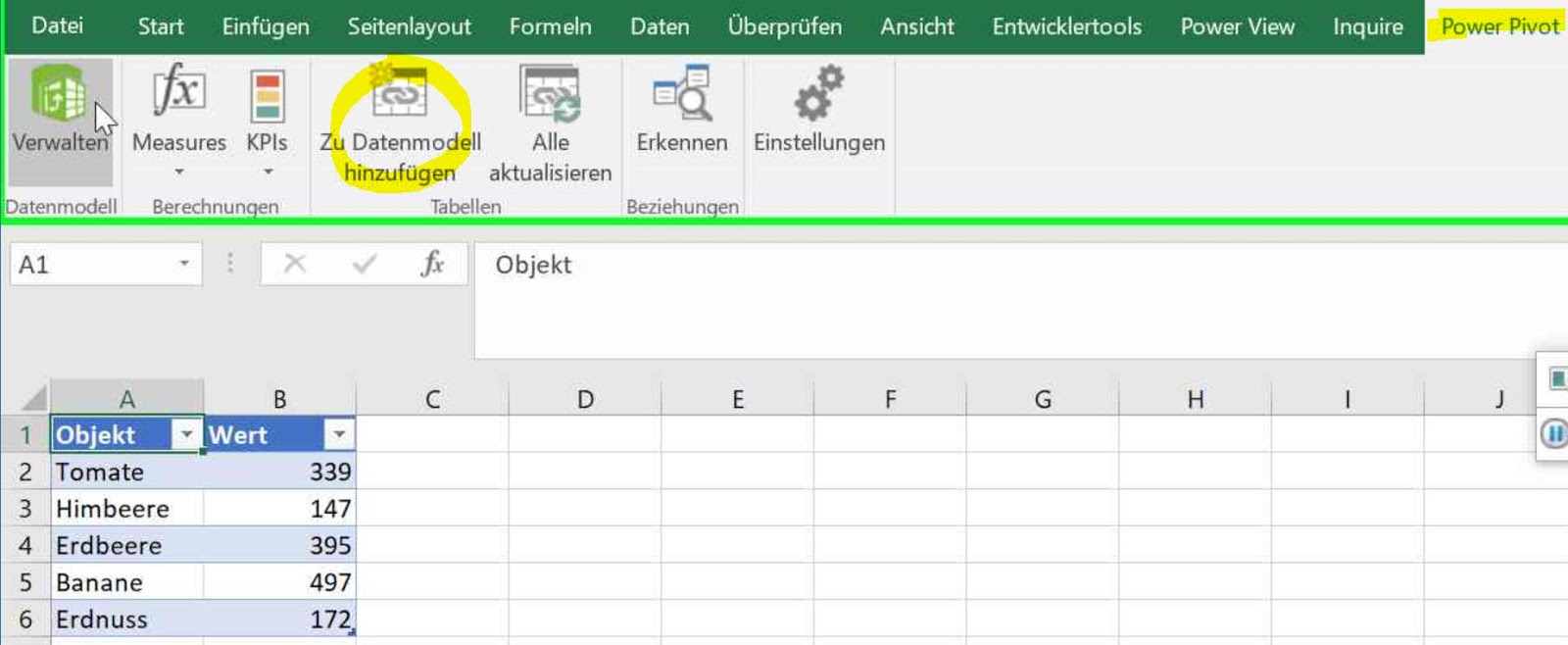Switch to the Daten ribbon tab
This screenshot has height=645, width=1568.
[659, 26]
